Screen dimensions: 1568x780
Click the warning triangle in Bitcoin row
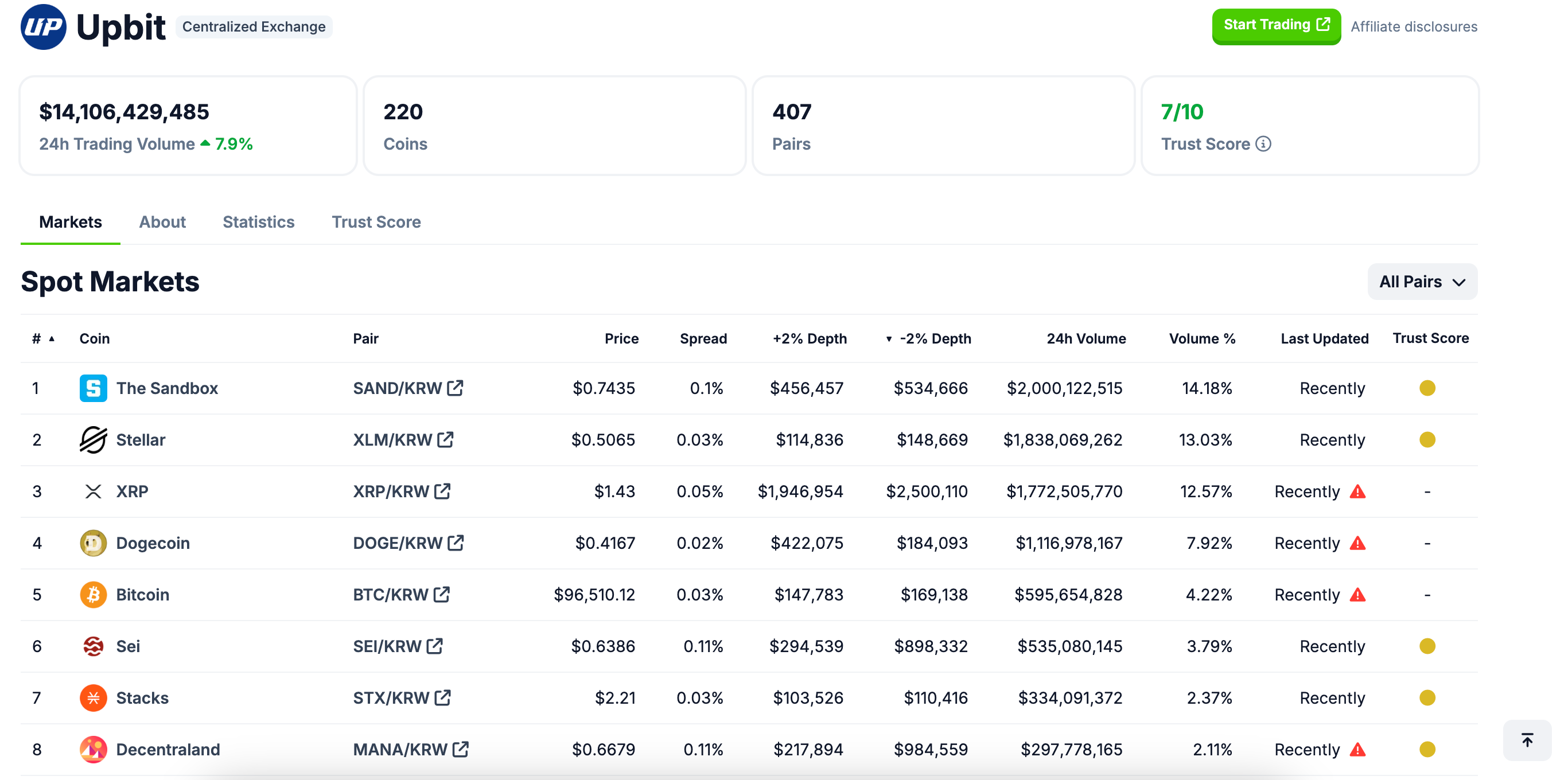(x=1358, y=594)
